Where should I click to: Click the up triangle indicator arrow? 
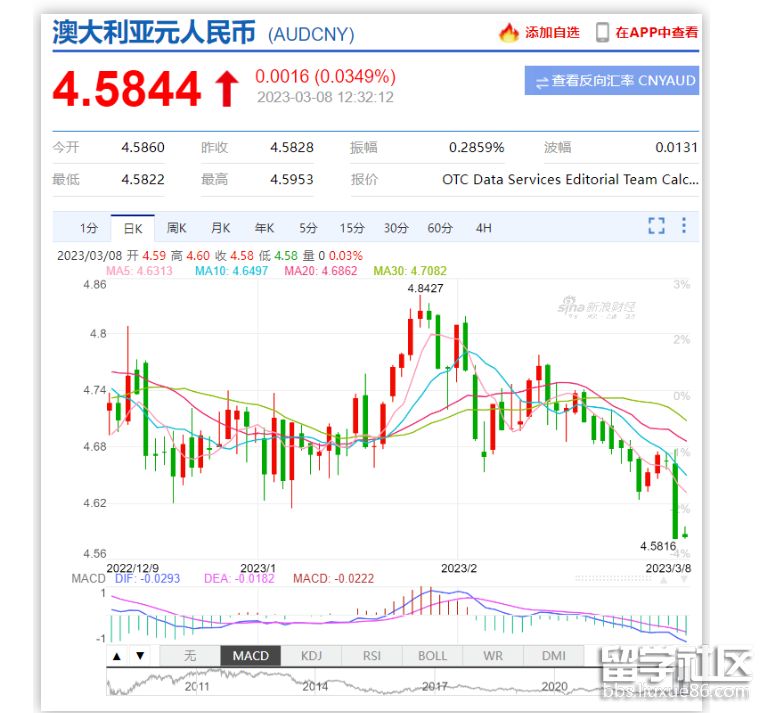[x=117, y=656]
